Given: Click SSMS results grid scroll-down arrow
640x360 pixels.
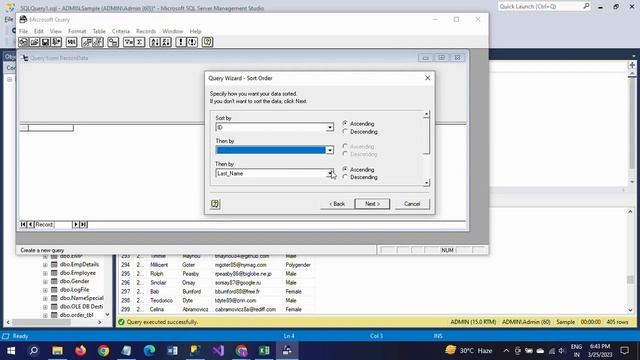Looking at the screenshot, I should pyautogui.click(x=631, y=310).
